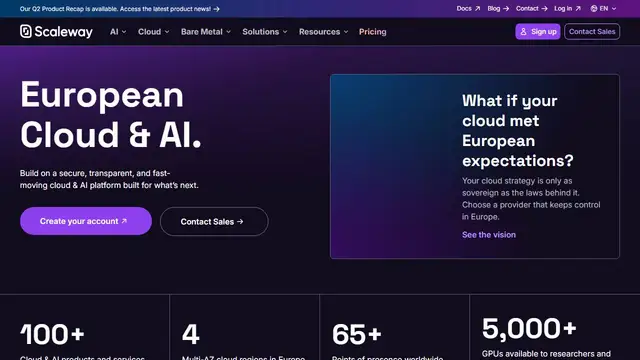Click the 4 multi-AZ regions statistic
640x360 pixels.
tap(191, 334)
